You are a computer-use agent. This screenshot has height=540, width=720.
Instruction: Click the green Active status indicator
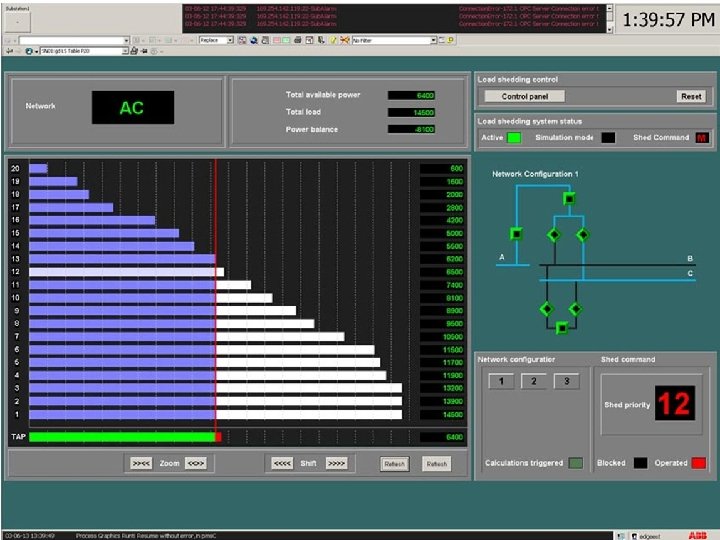coord(514,137)
